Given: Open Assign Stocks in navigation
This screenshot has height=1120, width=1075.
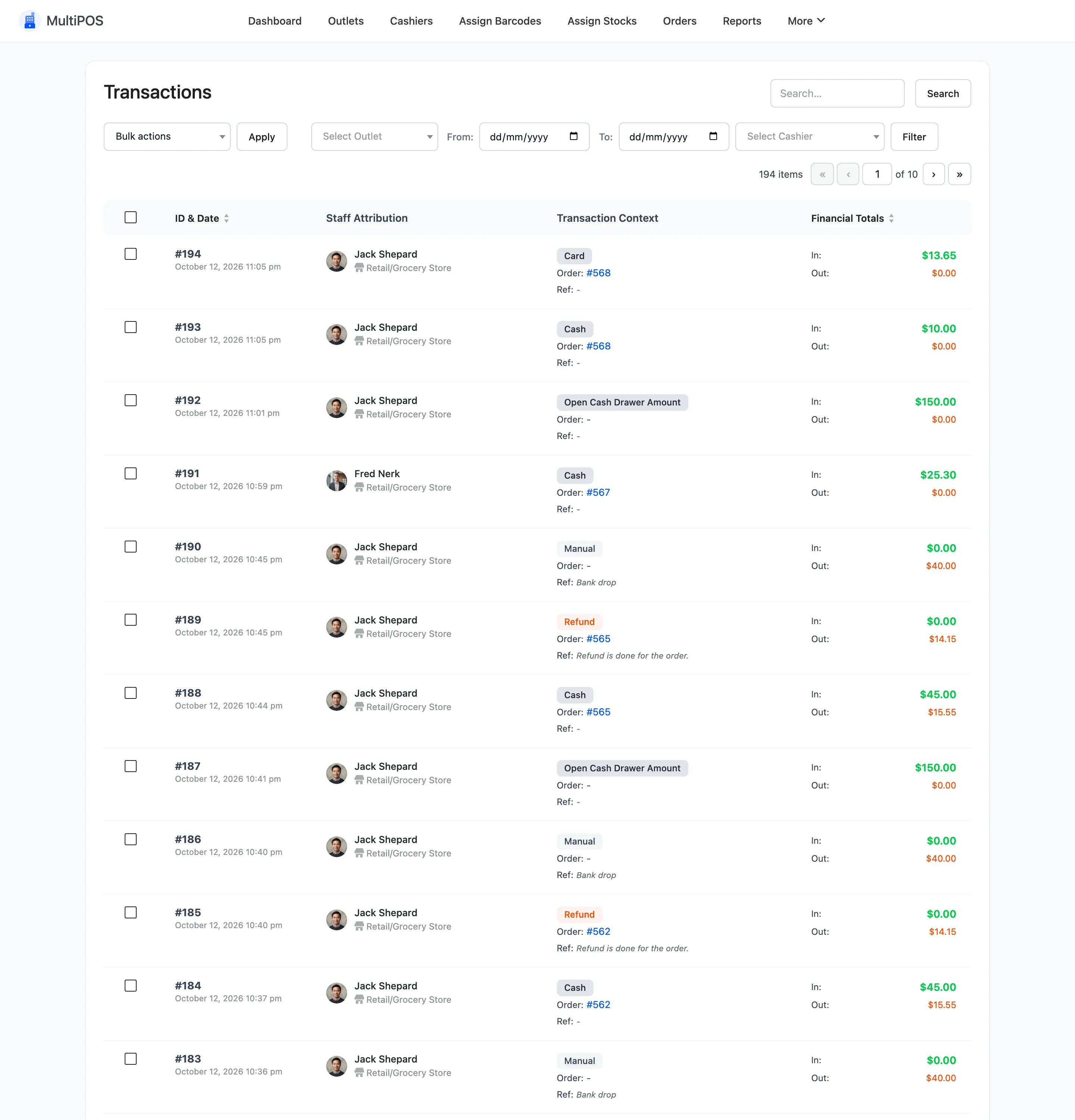Looking at the screenshot, I should coord(601,21).
